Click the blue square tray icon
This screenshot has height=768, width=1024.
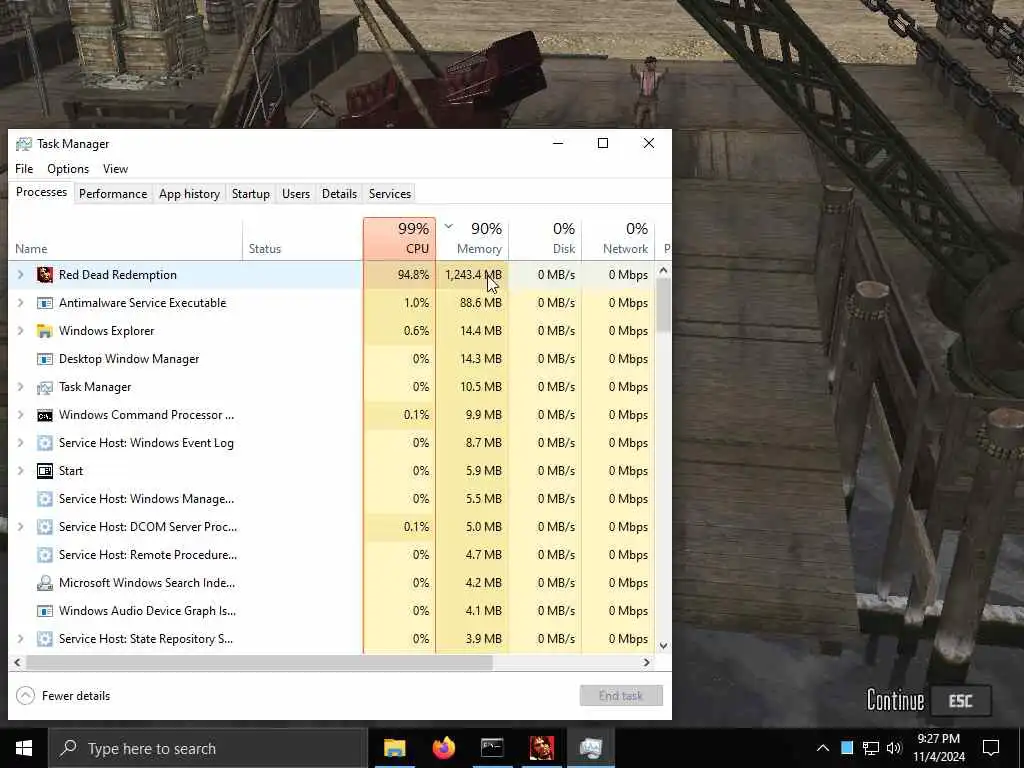point(847,748)
